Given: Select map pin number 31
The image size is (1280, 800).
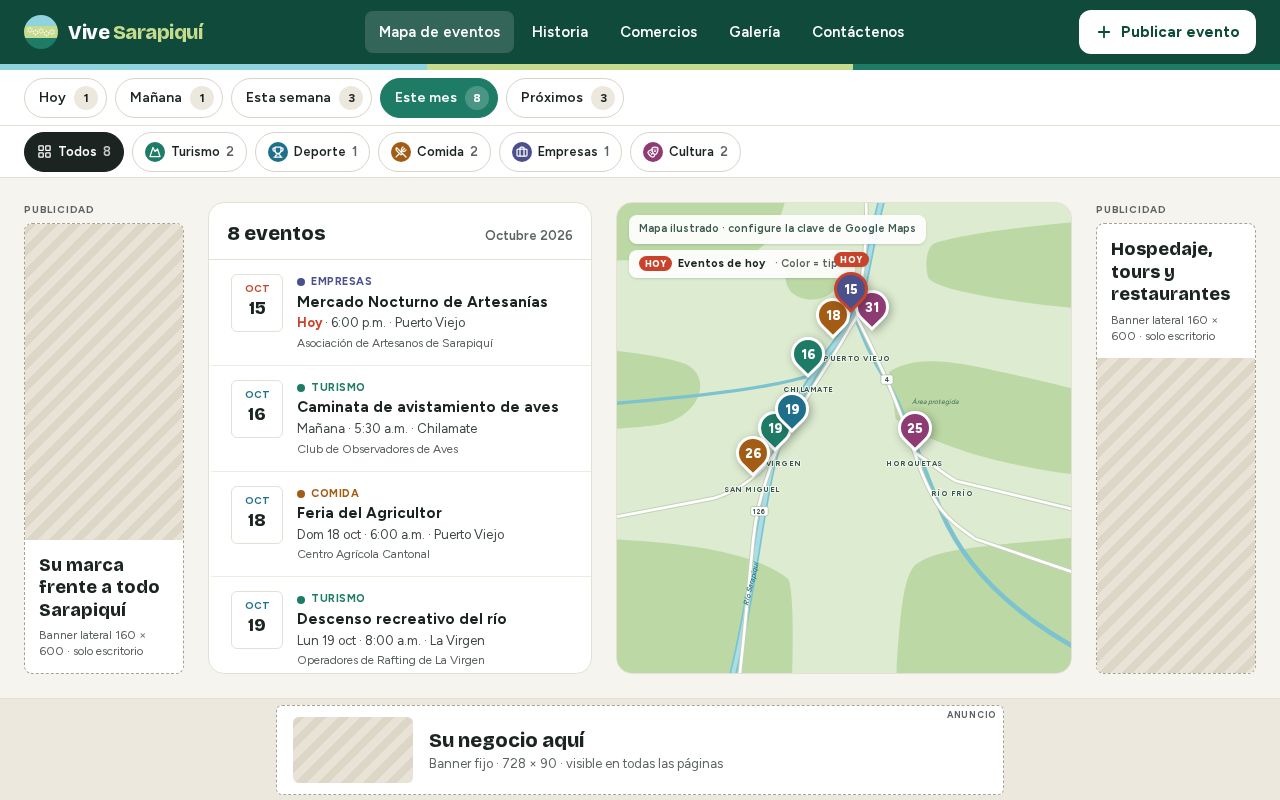Looking at the screenshot, I should click(x=872, y=309).
